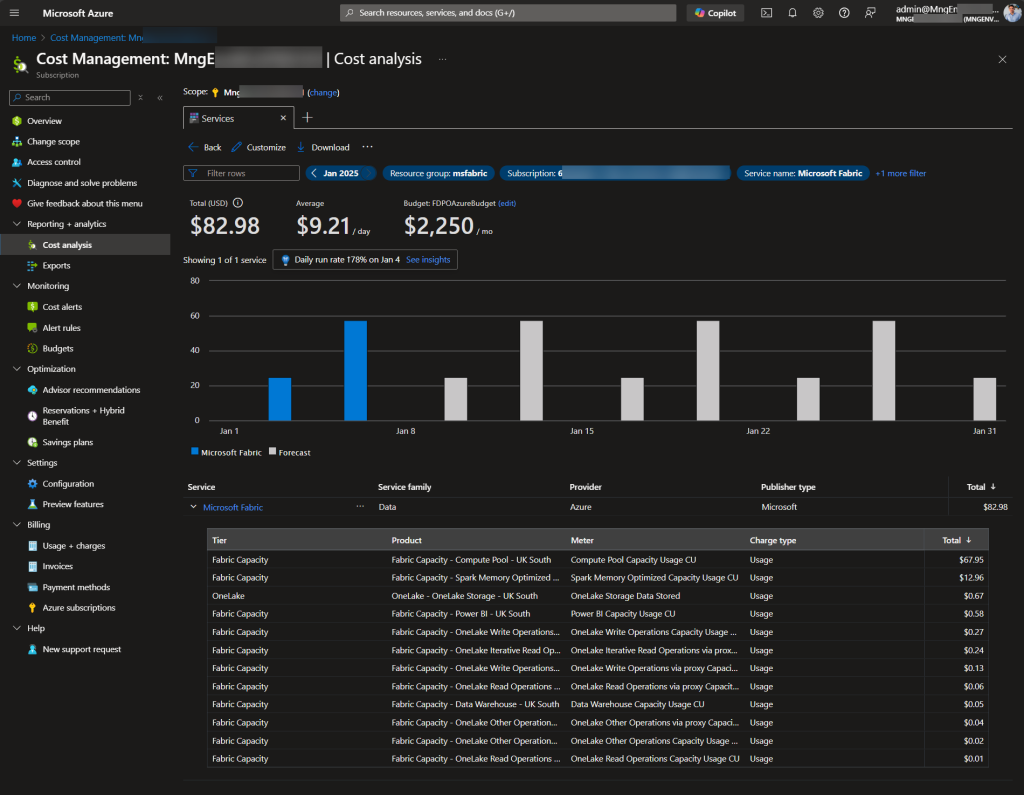
Task: Select Cost analysis in the sidebar
Action: (67, 245)
